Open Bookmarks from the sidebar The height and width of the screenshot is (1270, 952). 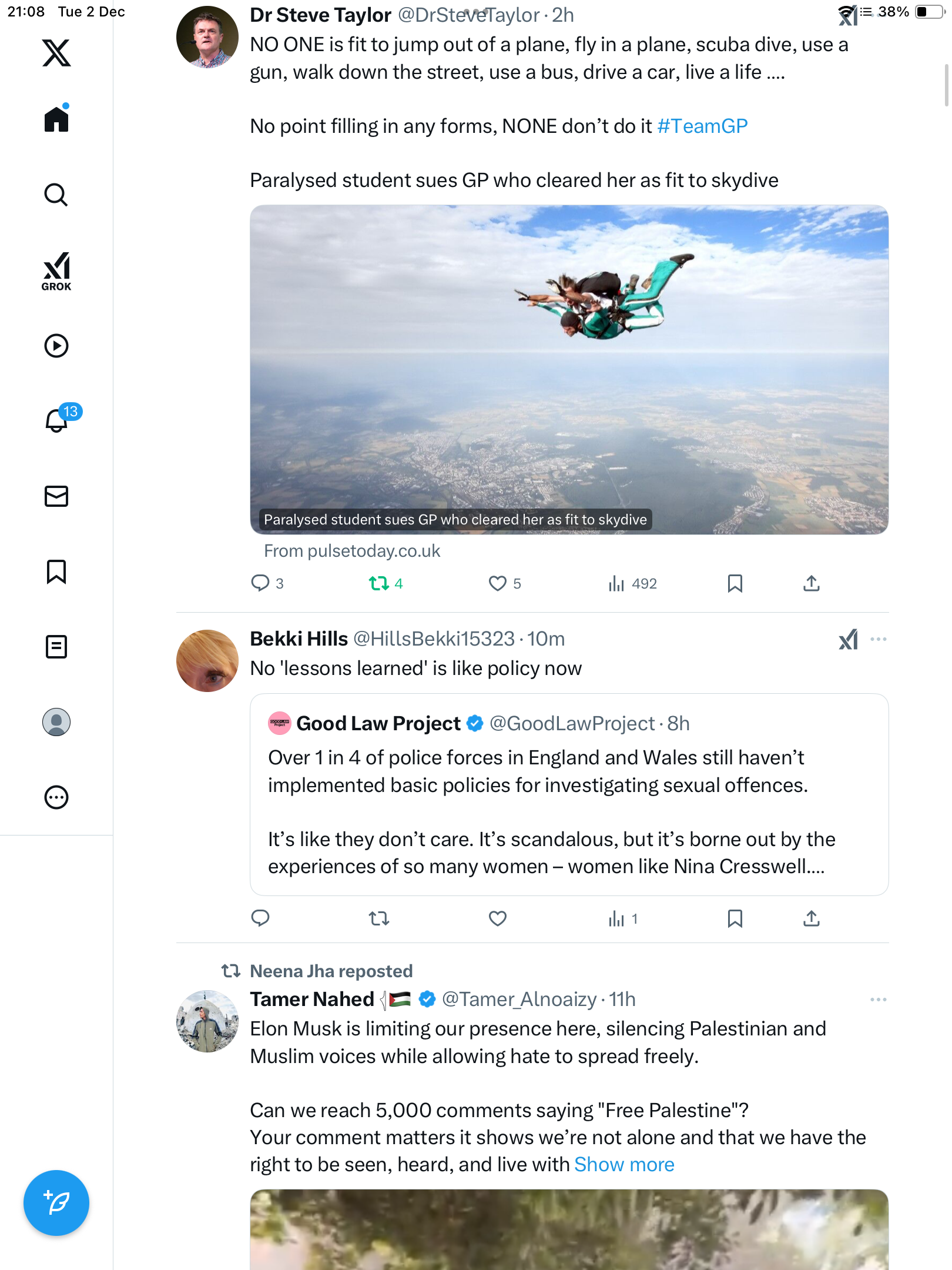[56, 571]
